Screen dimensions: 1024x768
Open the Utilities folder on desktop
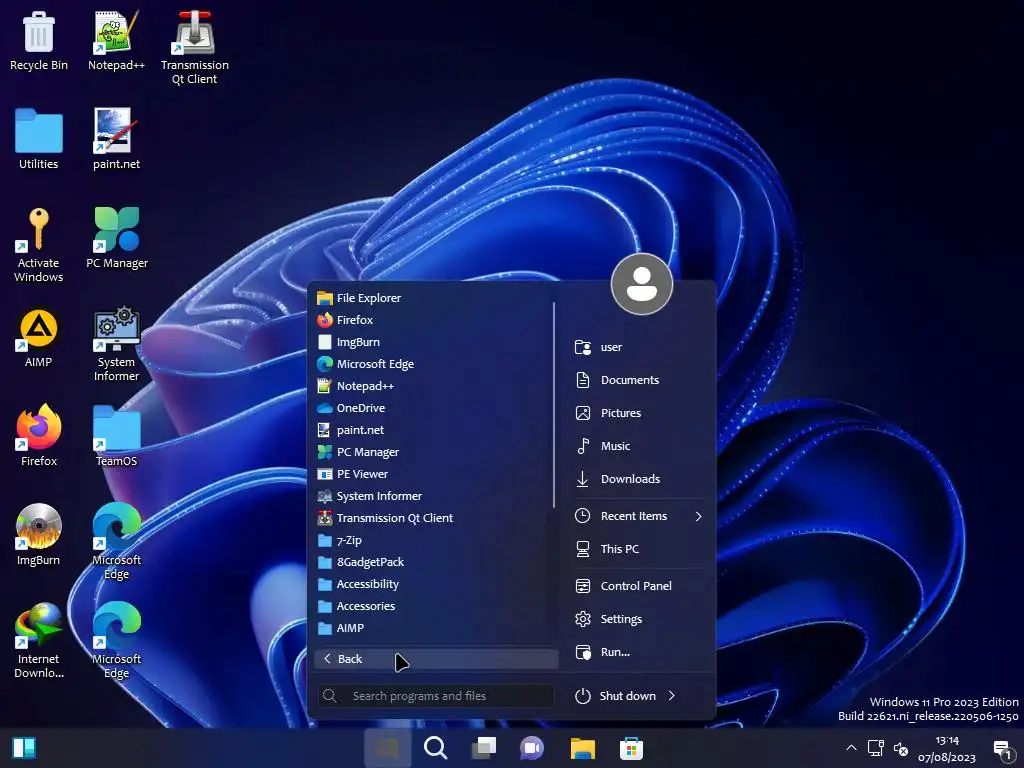click(x=39, y=139)
